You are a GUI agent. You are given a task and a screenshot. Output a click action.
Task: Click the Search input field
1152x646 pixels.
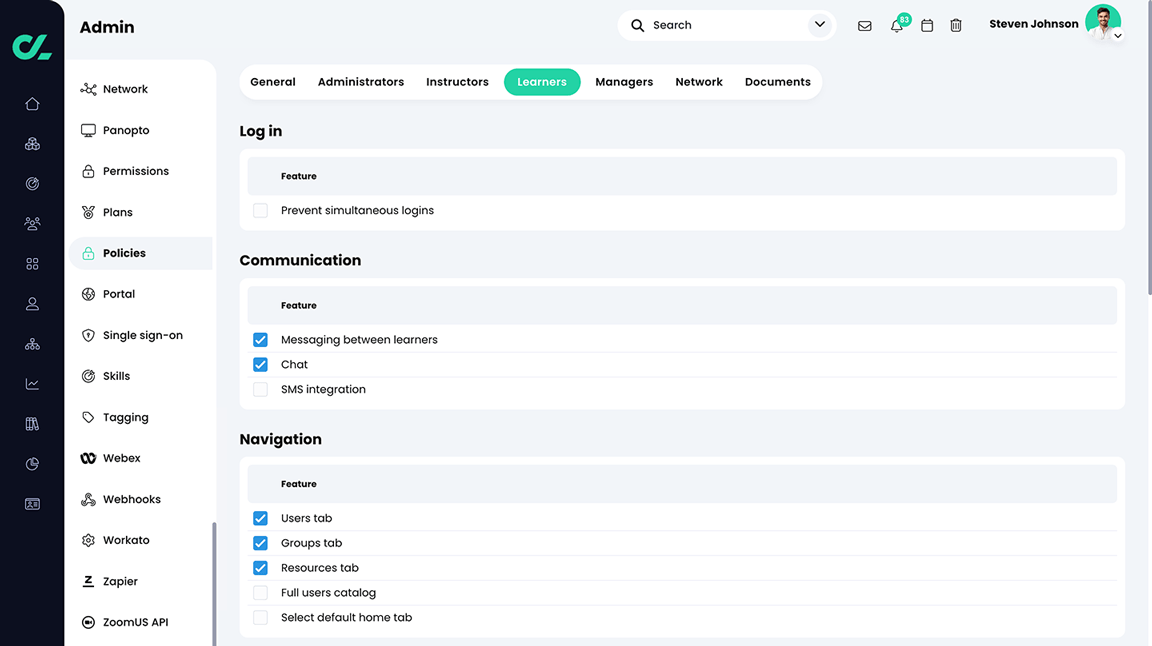[x=727, y=26]
